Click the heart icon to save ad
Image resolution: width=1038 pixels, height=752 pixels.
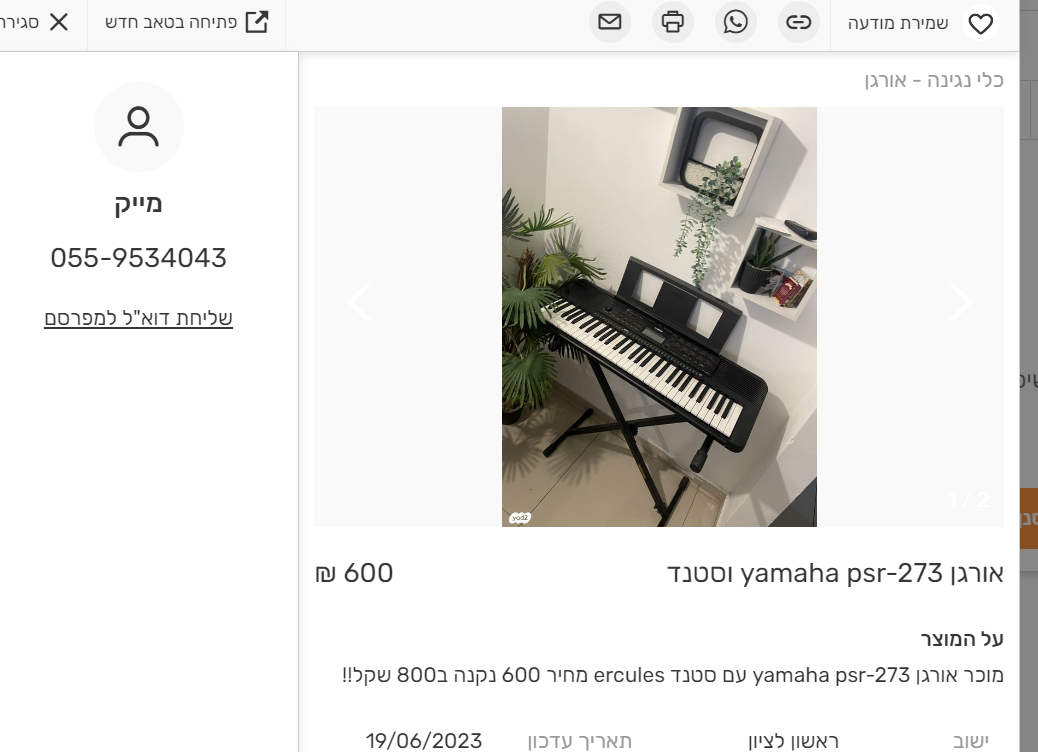point(980,23)
